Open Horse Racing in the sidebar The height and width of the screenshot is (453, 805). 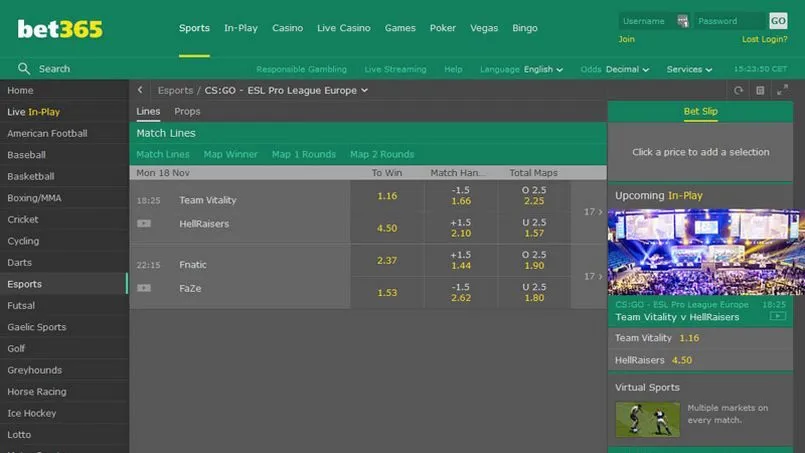click(x=64, y=391)
